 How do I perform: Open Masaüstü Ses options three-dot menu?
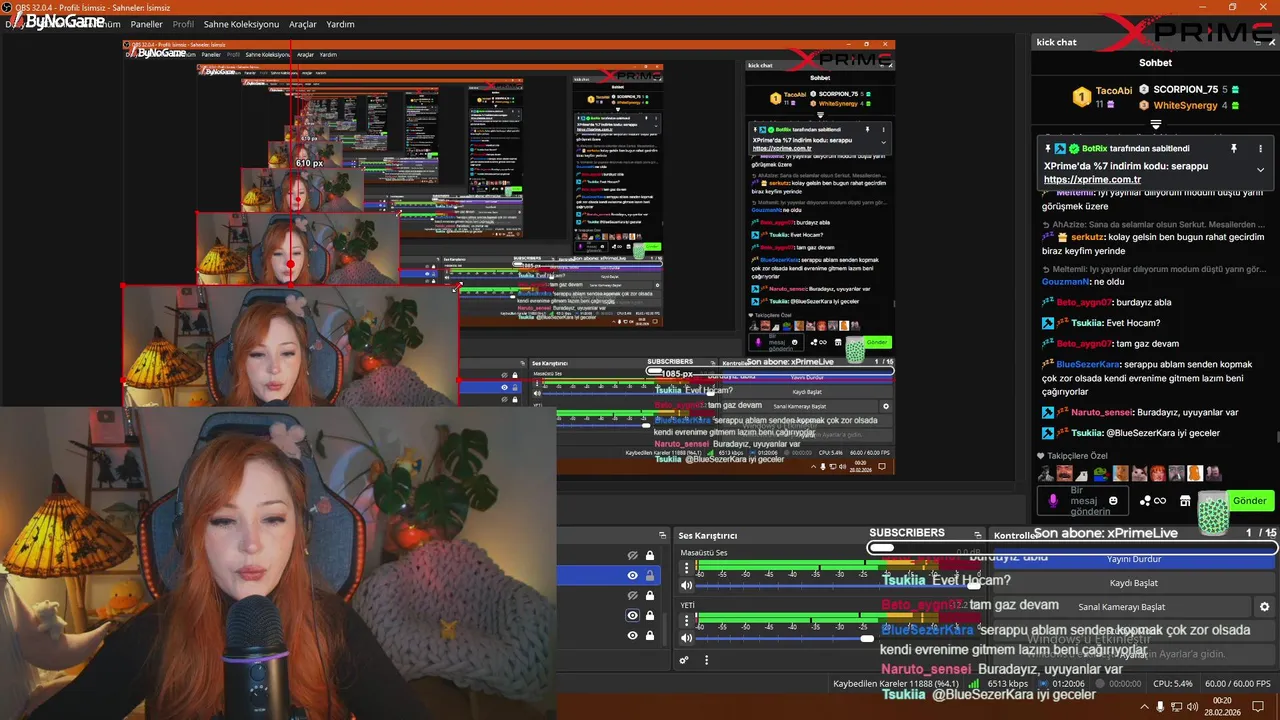(x=686, y=566)
